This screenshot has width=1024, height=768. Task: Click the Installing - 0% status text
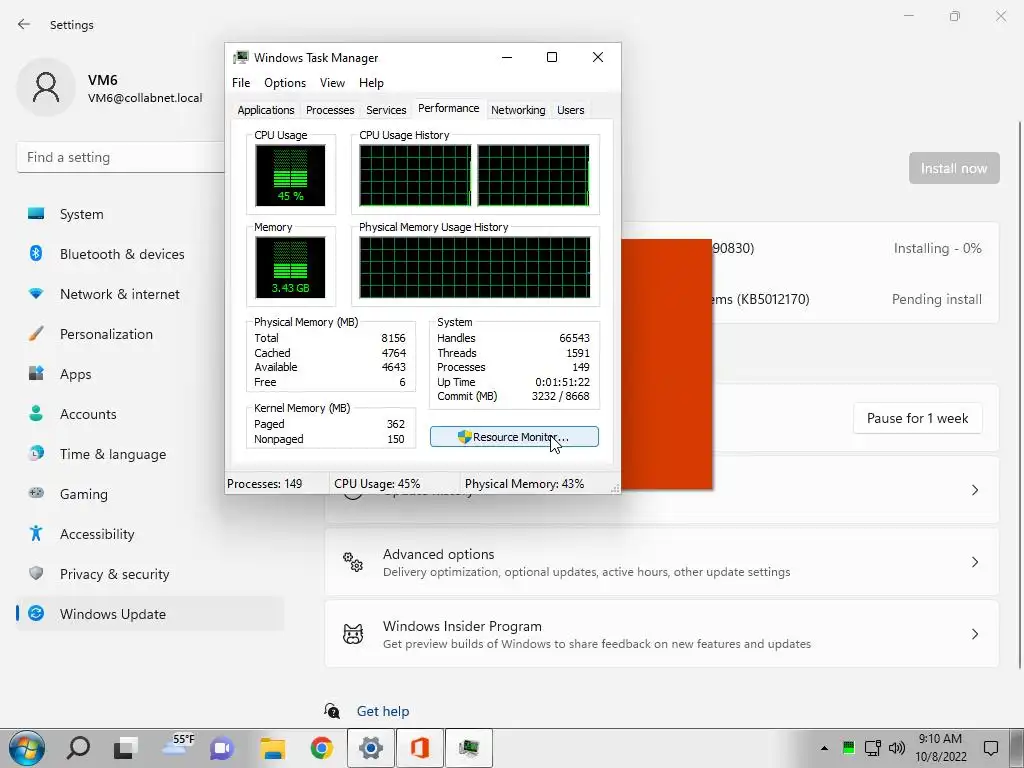click(937, 248)
